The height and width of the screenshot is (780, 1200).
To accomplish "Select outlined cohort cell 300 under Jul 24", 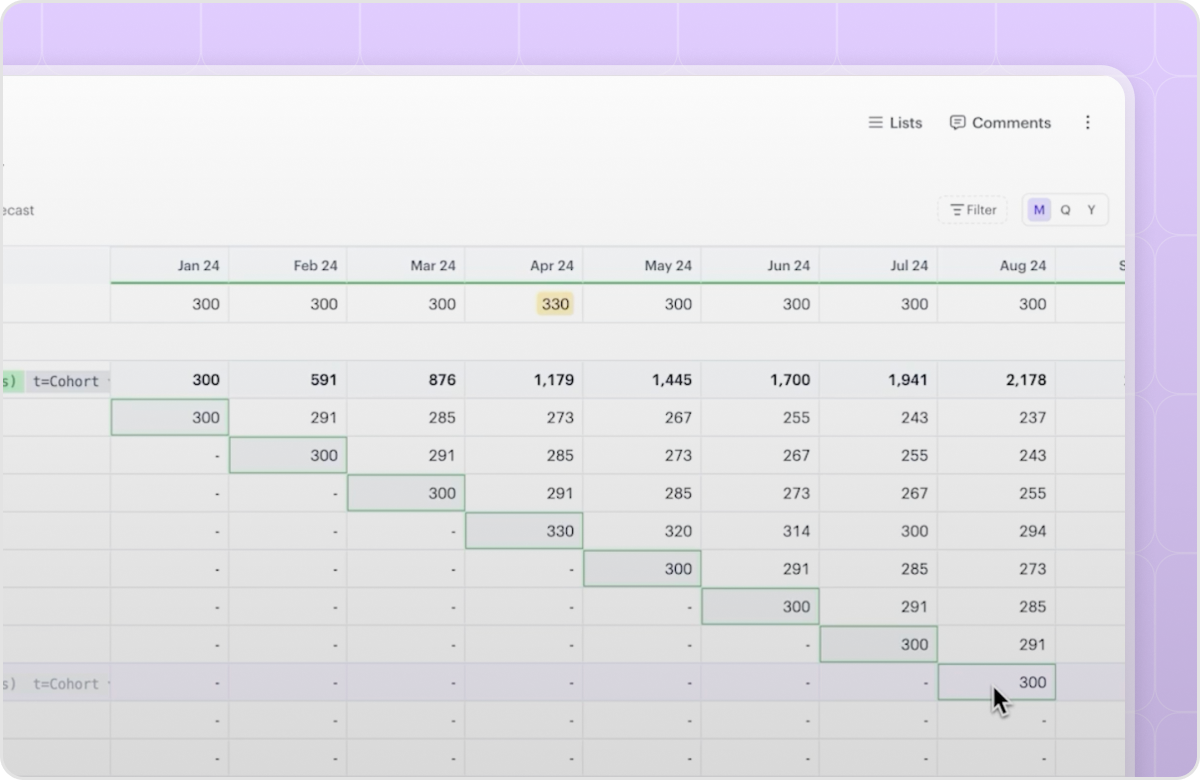I will click(878, 644).
